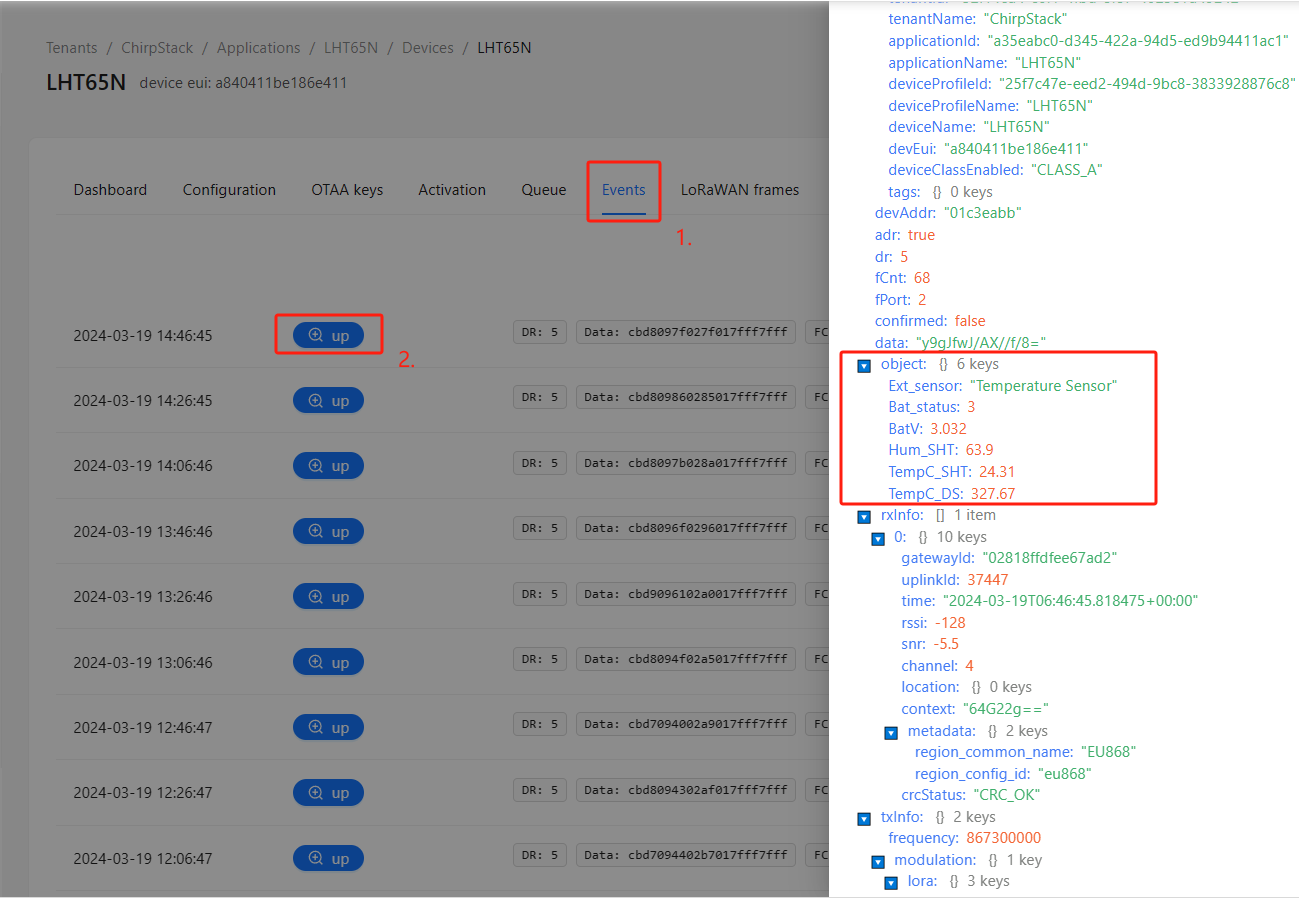Select the Events tab
1299x898 pixels.
pos(624,190)
